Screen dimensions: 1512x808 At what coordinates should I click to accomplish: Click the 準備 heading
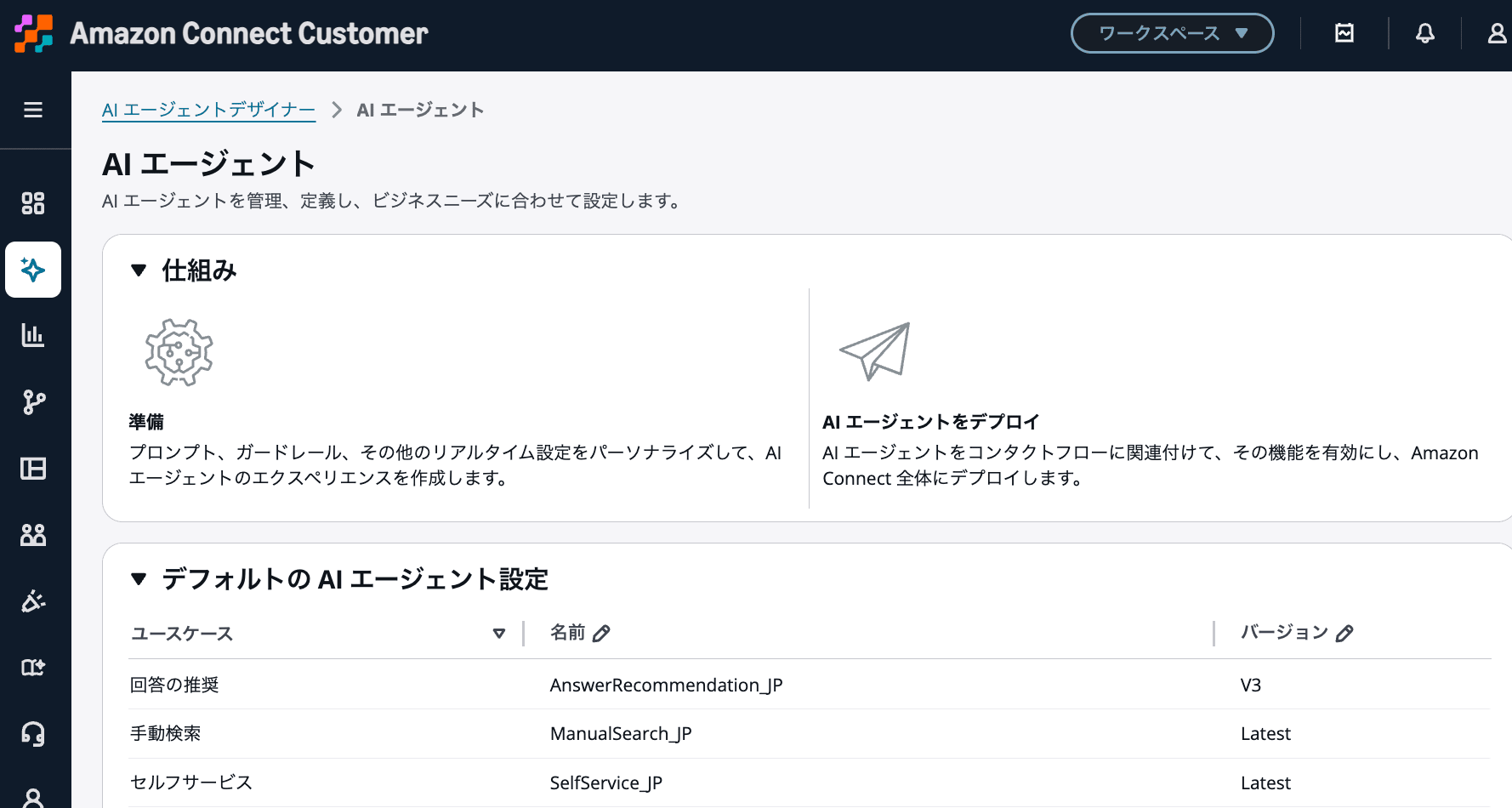point(146,422)
